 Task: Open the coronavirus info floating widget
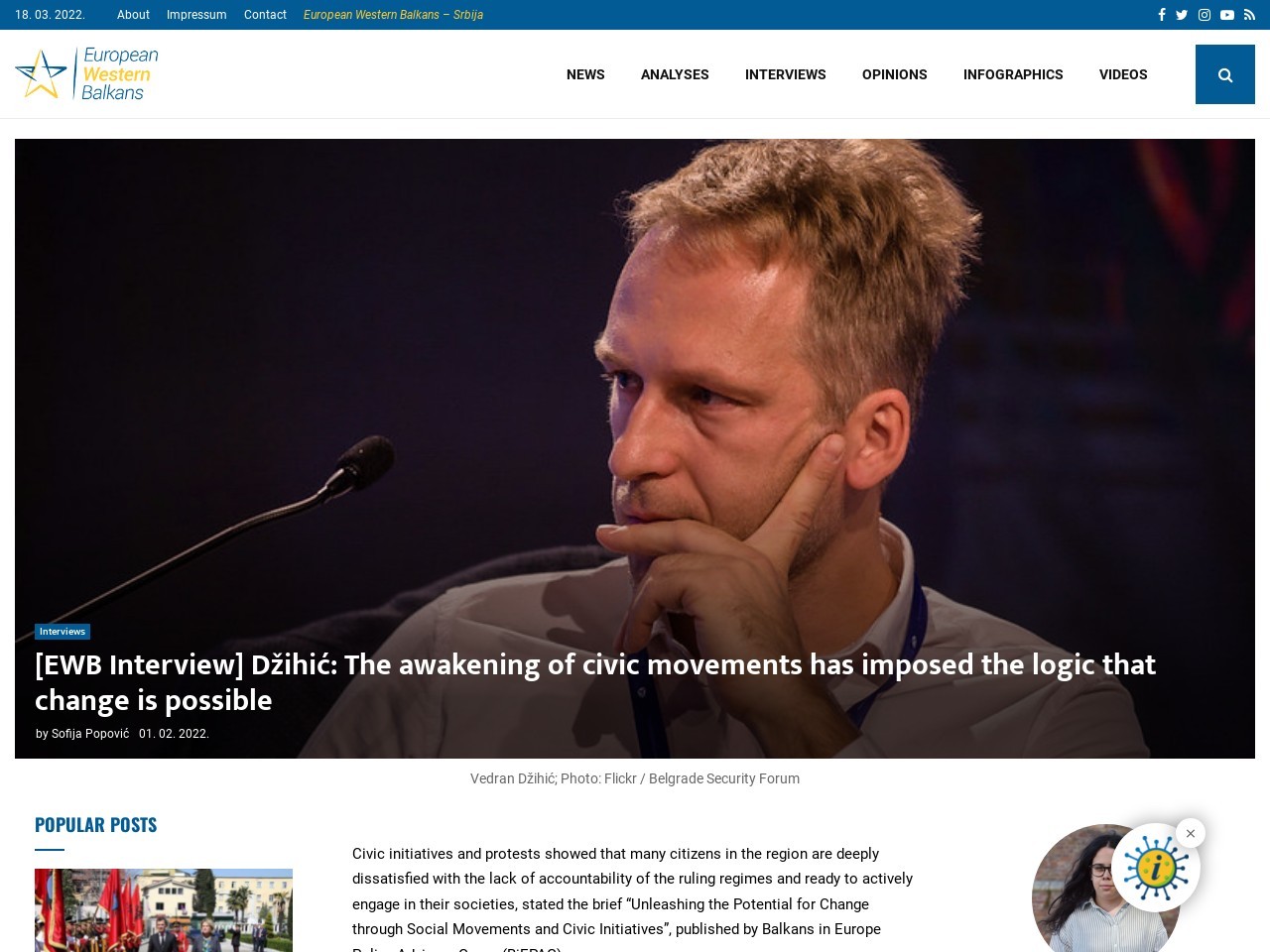(1156, 868)
